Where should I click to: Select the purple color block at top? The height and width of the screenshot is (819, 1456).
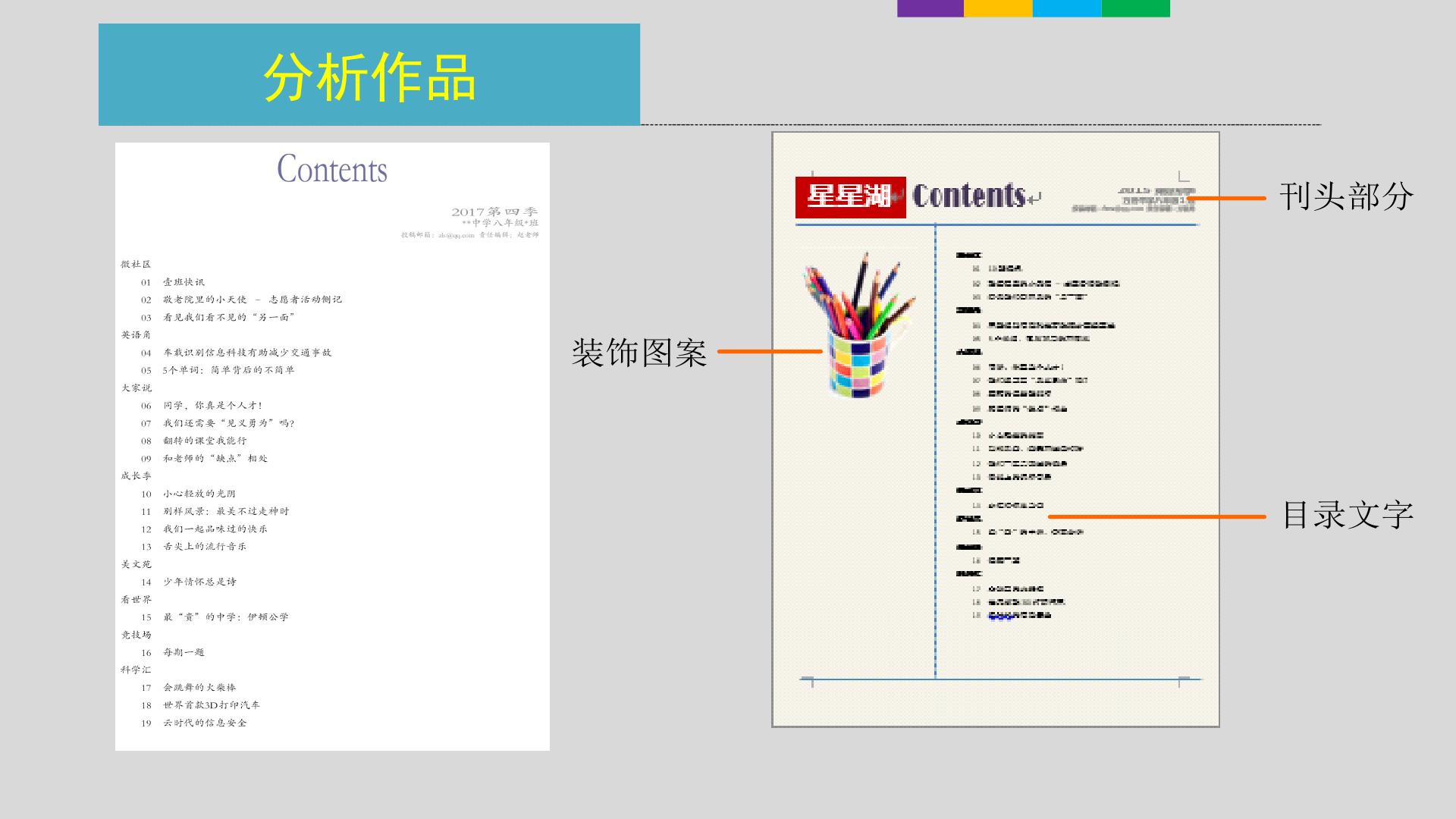point(930,8)
